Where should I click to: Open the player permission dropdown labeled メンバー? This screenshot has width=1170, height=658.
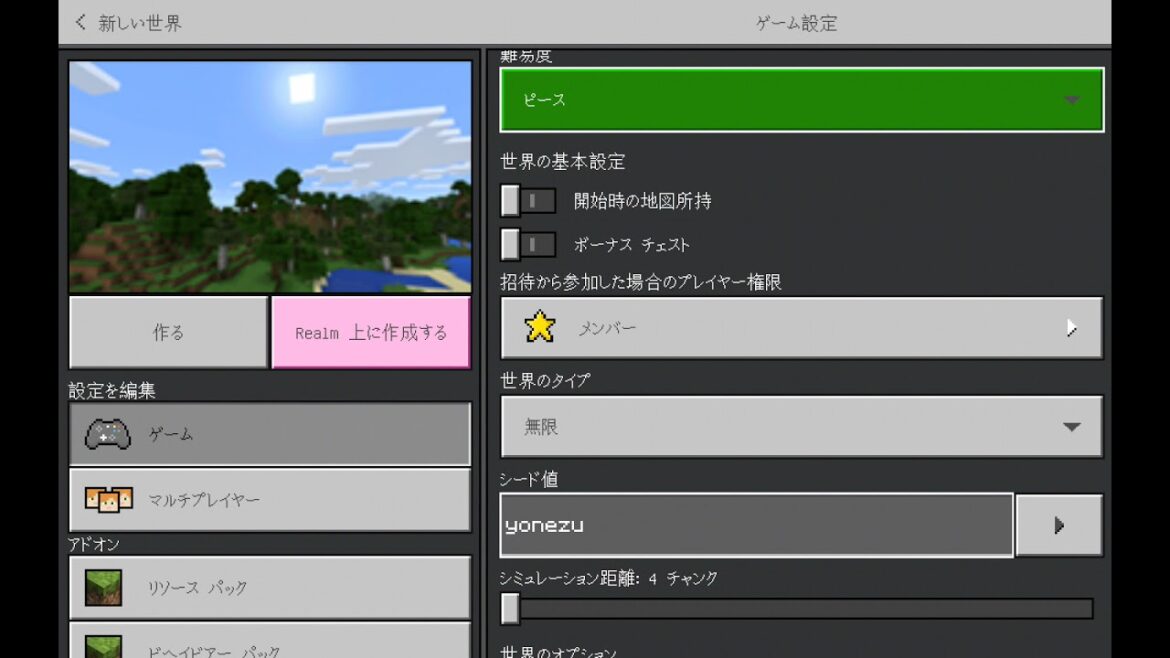click(x=801, y=328)
